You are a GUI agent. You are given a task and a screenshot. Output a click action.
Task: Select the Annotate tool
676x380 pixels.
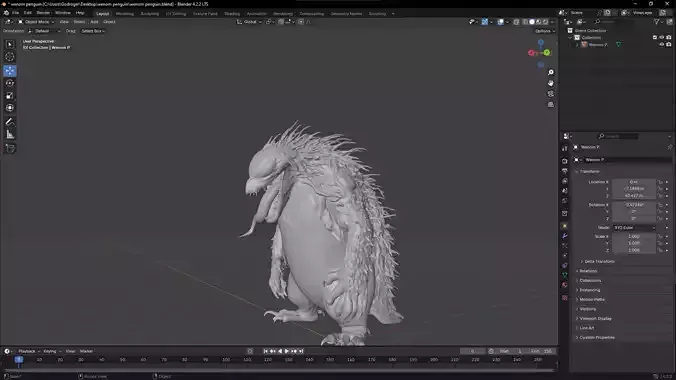coord(9,122)
